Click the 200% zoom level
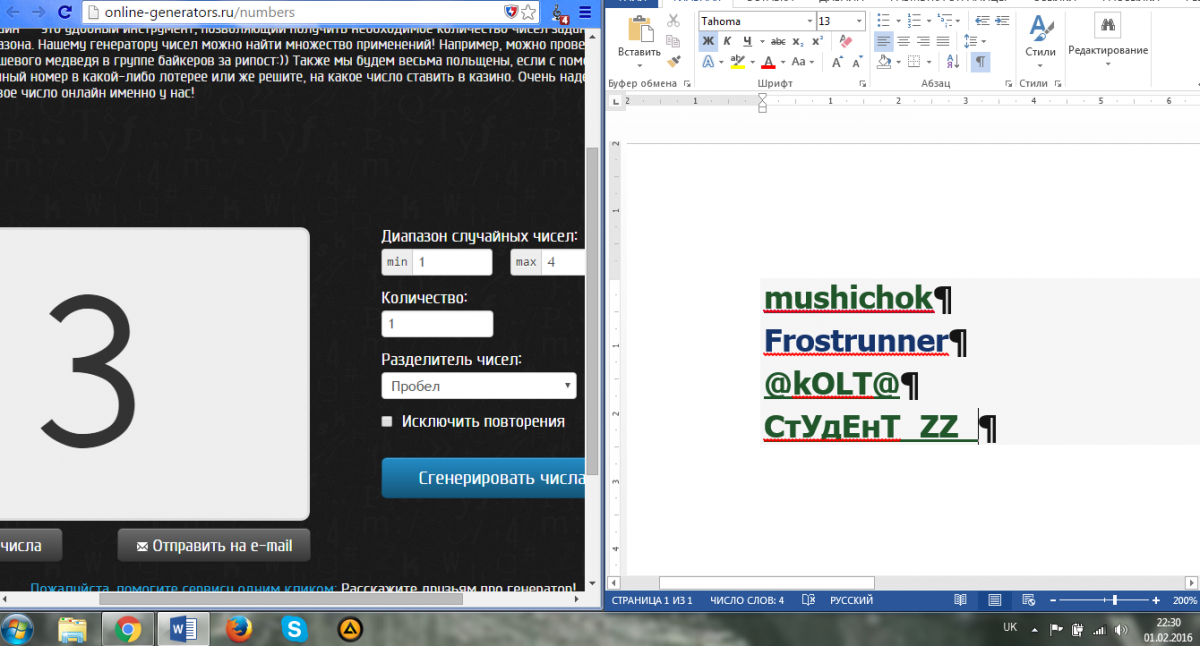This screenshot has width=1200, height=646. pos(1184,600)
